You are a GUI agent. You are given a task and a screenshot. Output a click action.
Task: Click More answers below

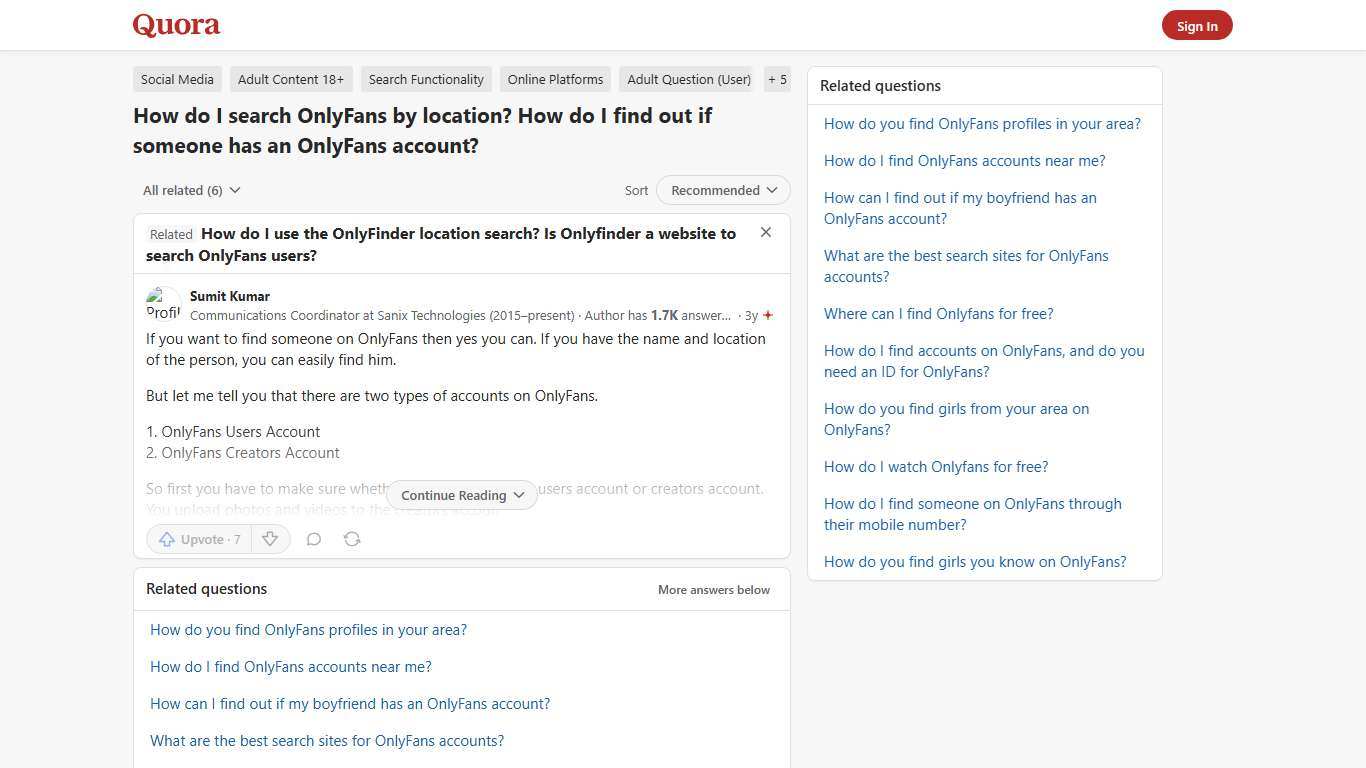[x=713, y=589]
